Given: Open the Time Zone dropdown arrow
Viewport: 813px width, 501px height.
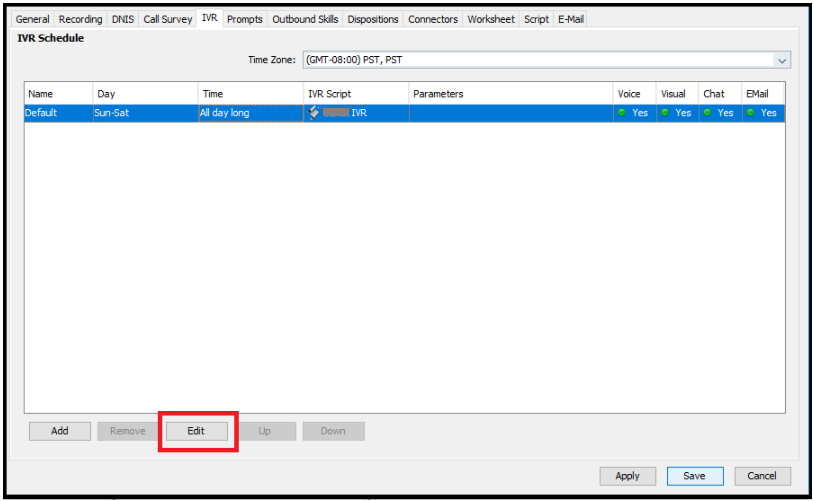Looking at the screenshot, I should 782,60.
